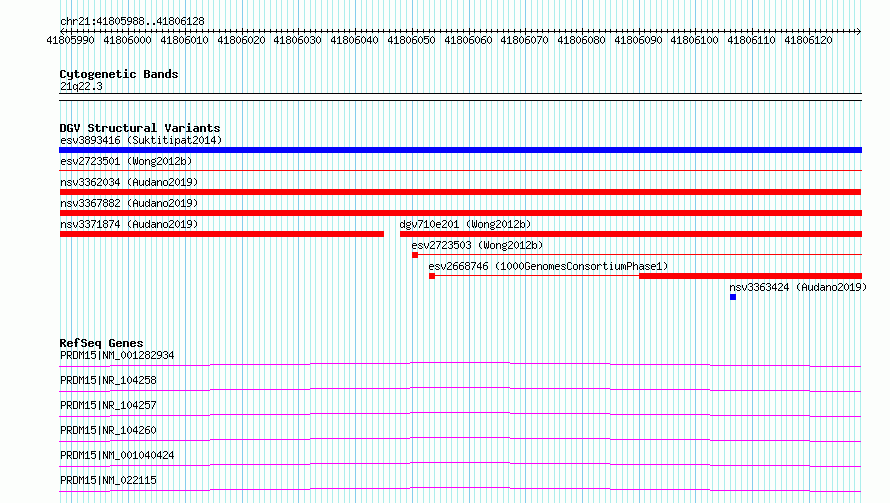Screen dimensions: 890x503
Task: Click ruler position 41806010
Action: tap(184, 40)
